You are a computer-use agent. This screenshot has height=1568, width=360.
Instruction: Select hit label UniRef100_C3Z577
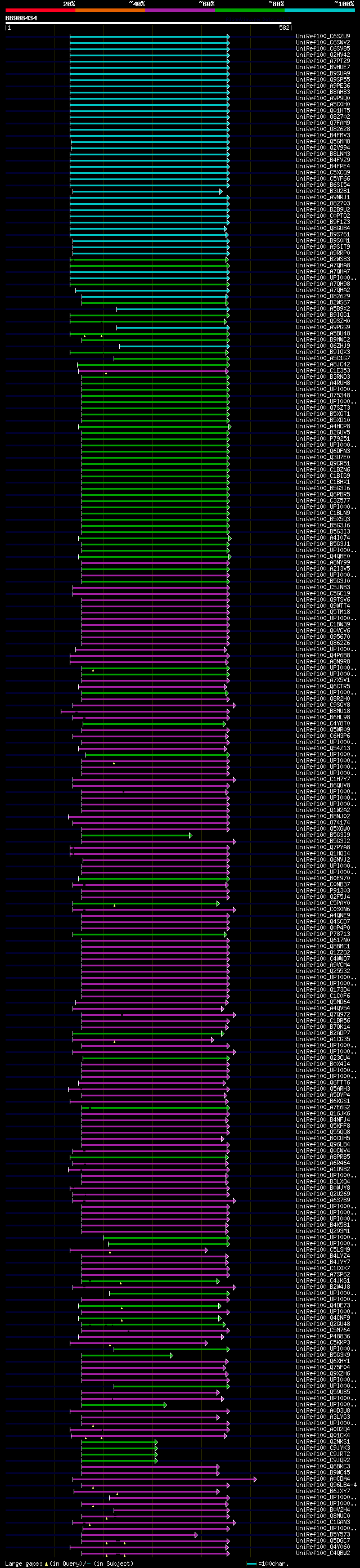point(323,500)
